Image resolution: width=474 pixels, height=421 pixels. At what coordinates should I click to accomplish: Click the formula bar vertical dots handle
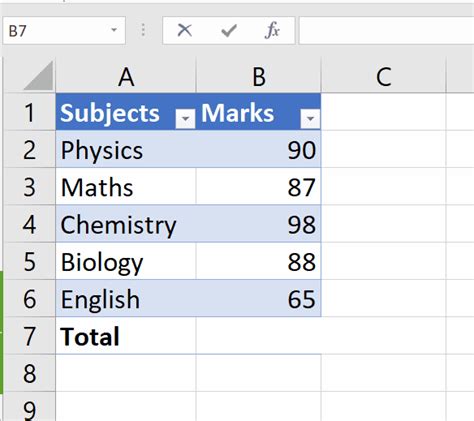click(x=143, y=30)
